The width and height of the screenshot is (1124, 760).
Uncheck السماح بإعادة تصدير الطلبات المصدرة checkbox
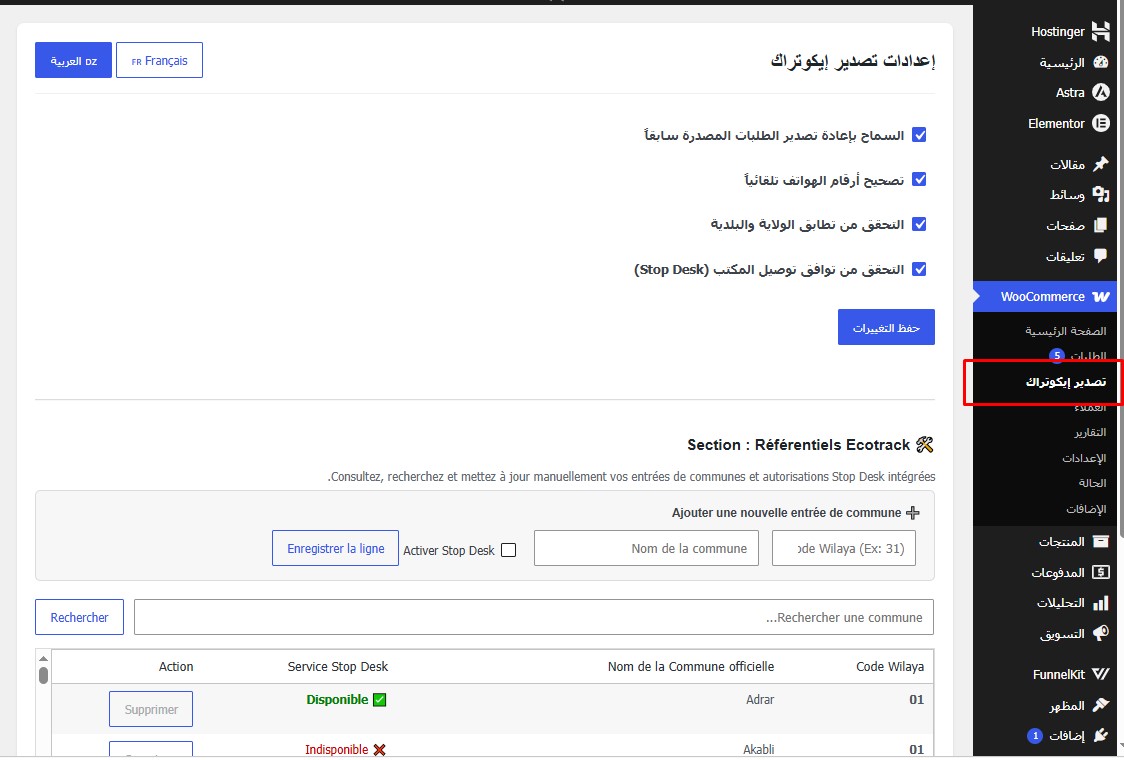point(919,135)
